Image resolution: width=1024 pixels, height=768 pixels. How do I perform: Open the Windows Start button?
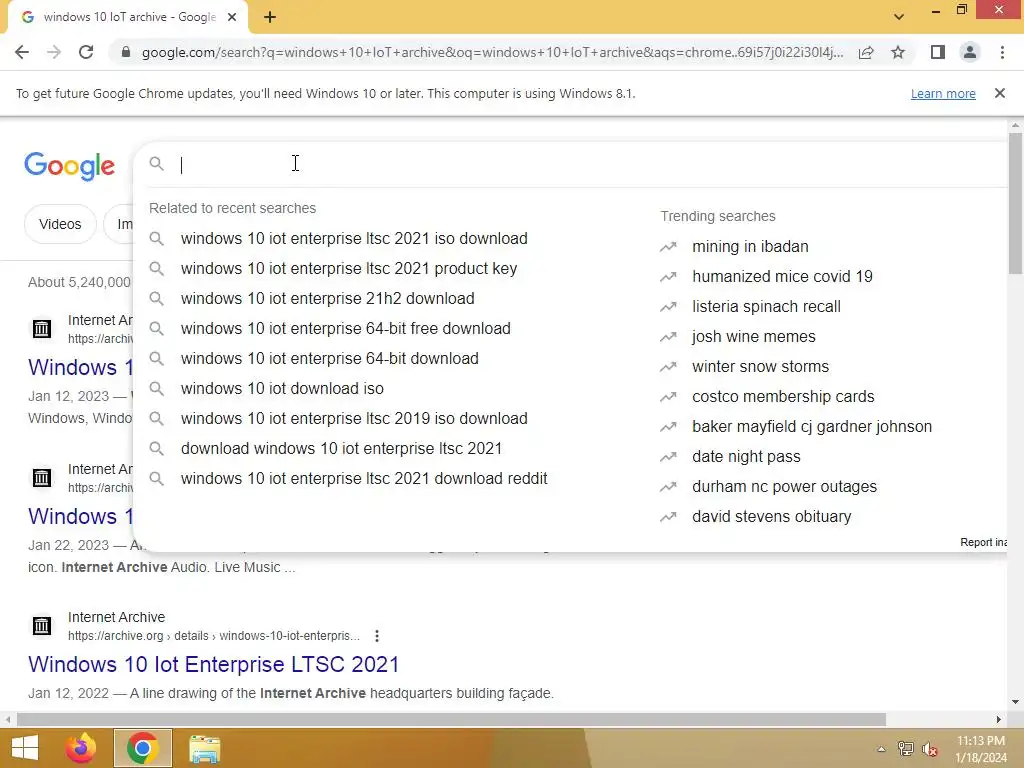(25, 748)
